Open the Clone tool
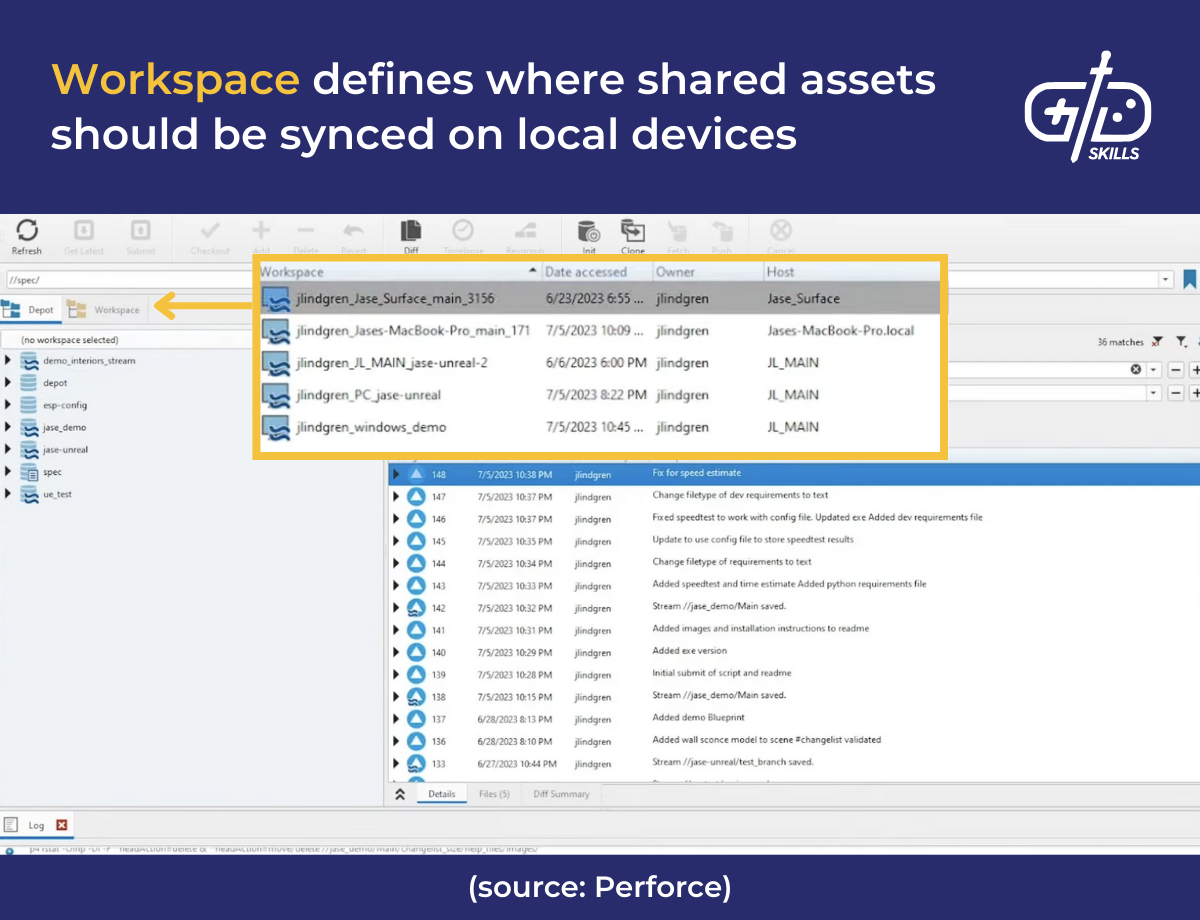The width and height of the screenshot is (1200, 920). 632,230
